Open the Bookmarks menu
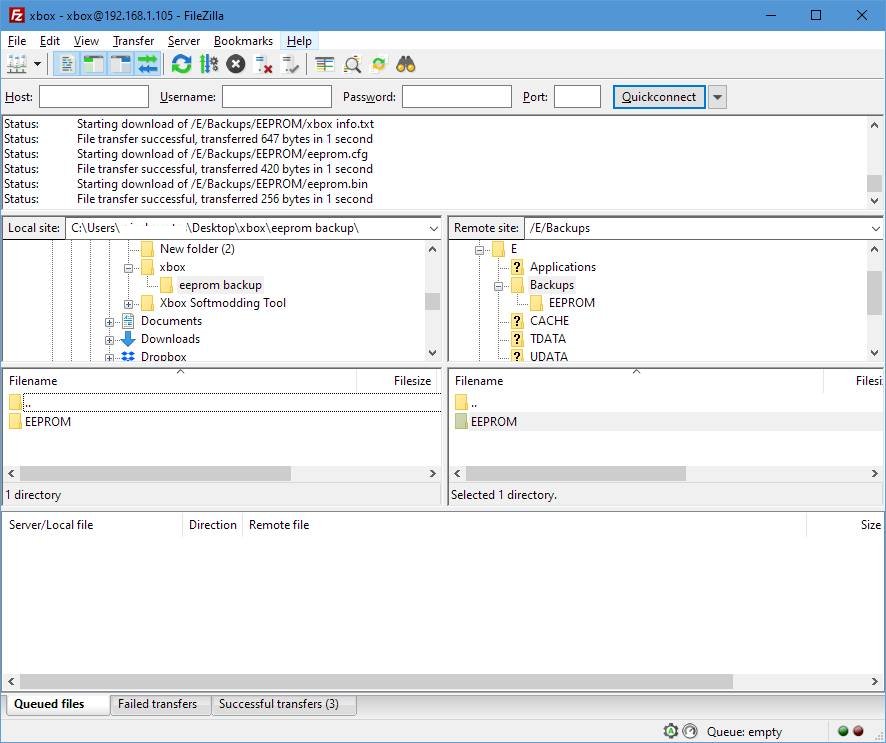Image resolution: width=886 pixels, height=743 pixels. tap(243, 41)
